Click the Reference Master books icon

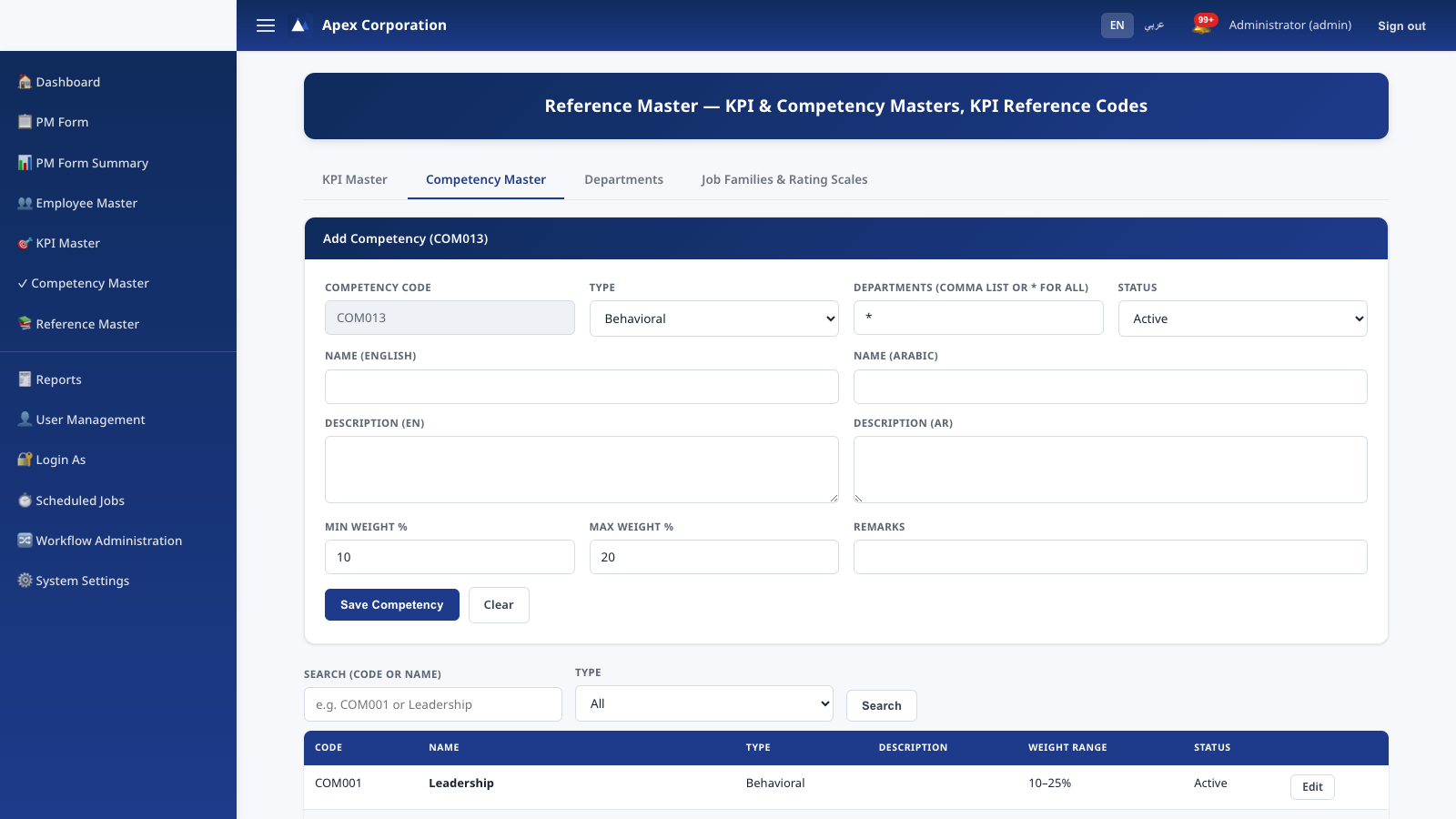tap(25, 324)
